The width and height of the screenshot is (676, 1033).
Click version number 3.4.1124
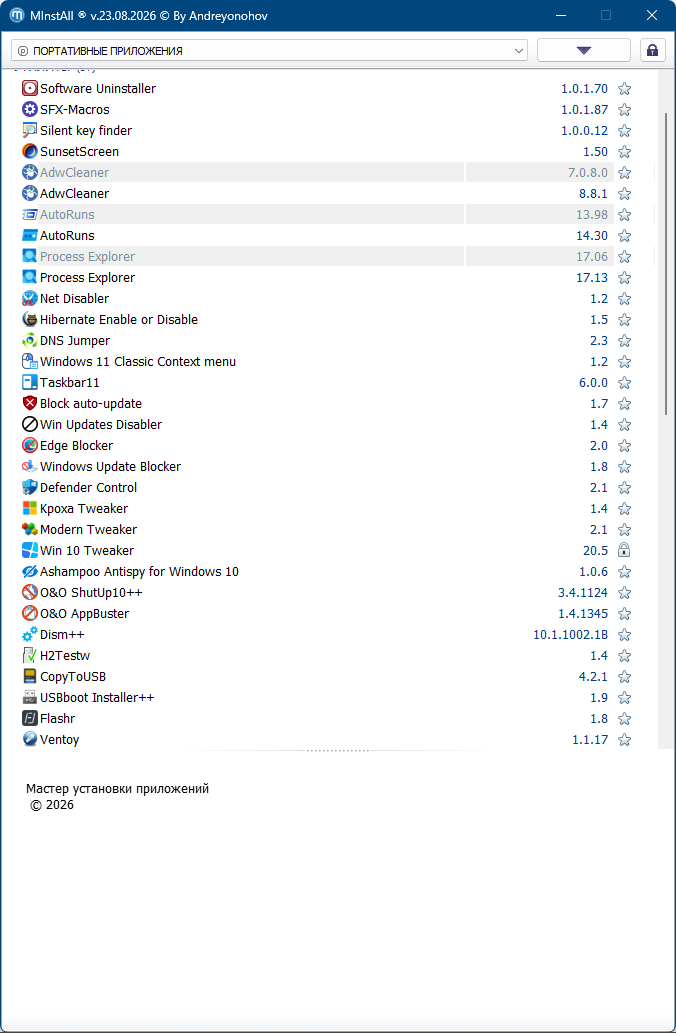[x=583, y=592]
